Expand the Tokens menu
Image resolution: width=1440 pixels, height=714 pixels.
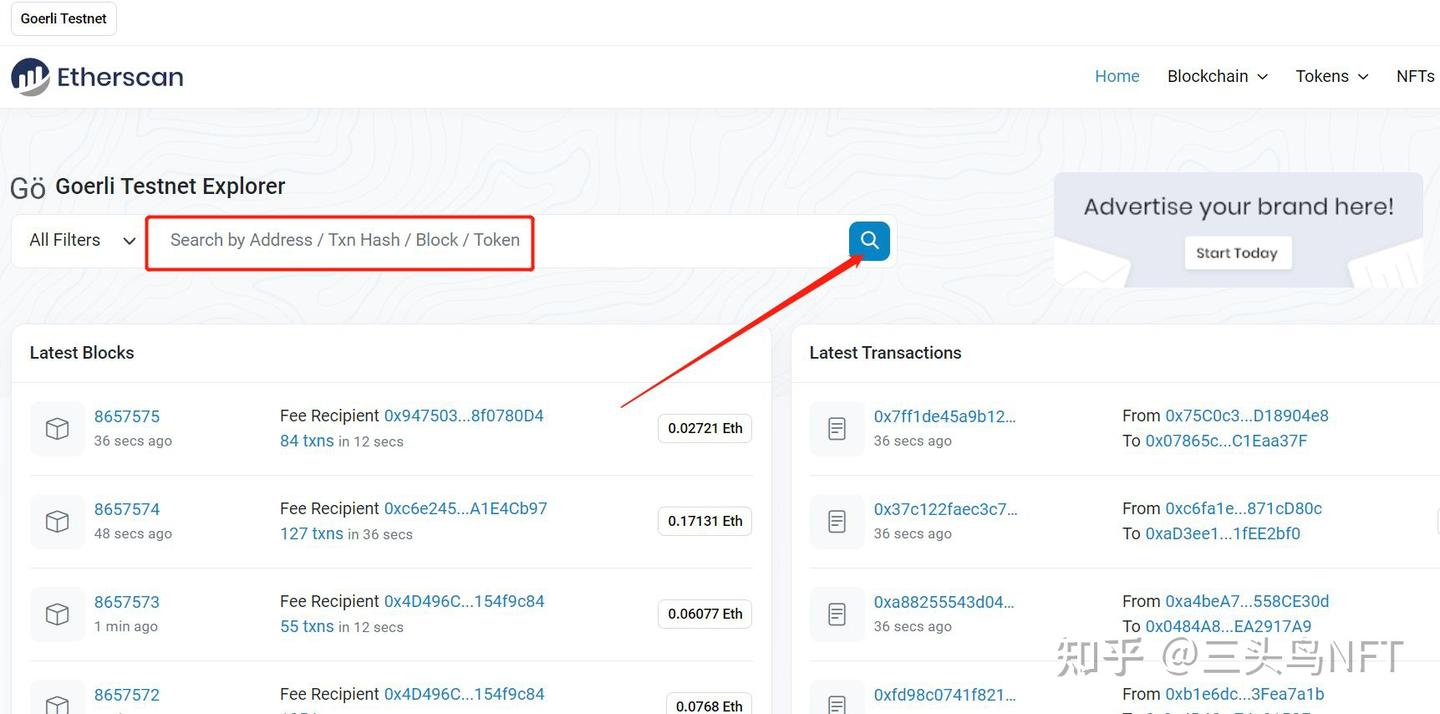coord(1331,76)
